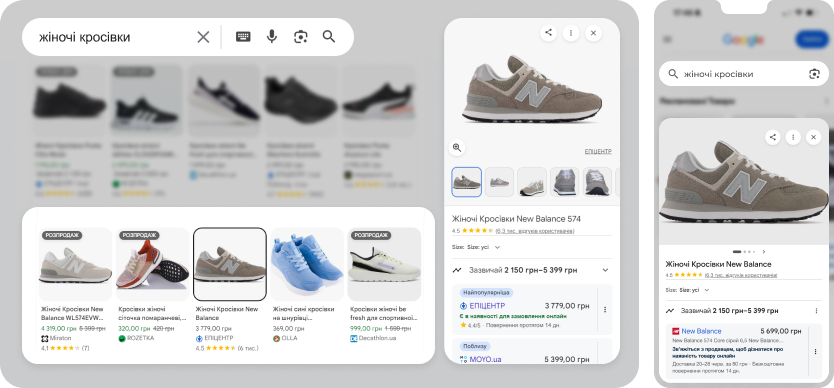Open the ЕПІЦЕНТР image source link under product photo
The image size is (834, 388).
(x=598, y=152)
